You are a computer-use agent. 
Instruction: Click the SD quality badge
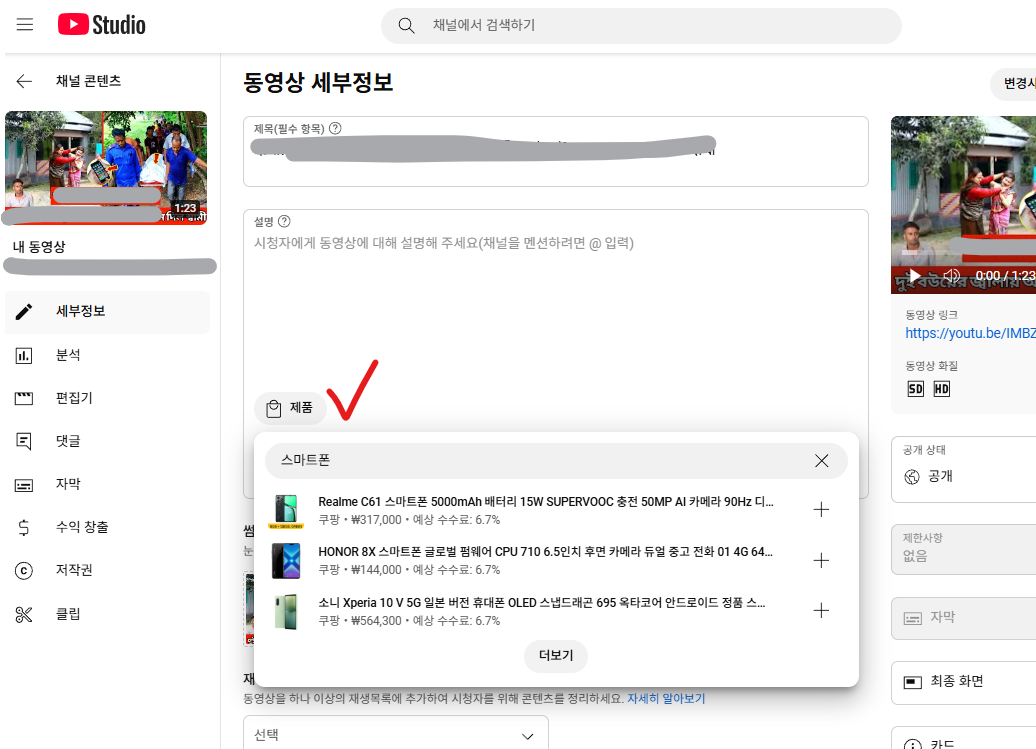[x=915, y=389]
